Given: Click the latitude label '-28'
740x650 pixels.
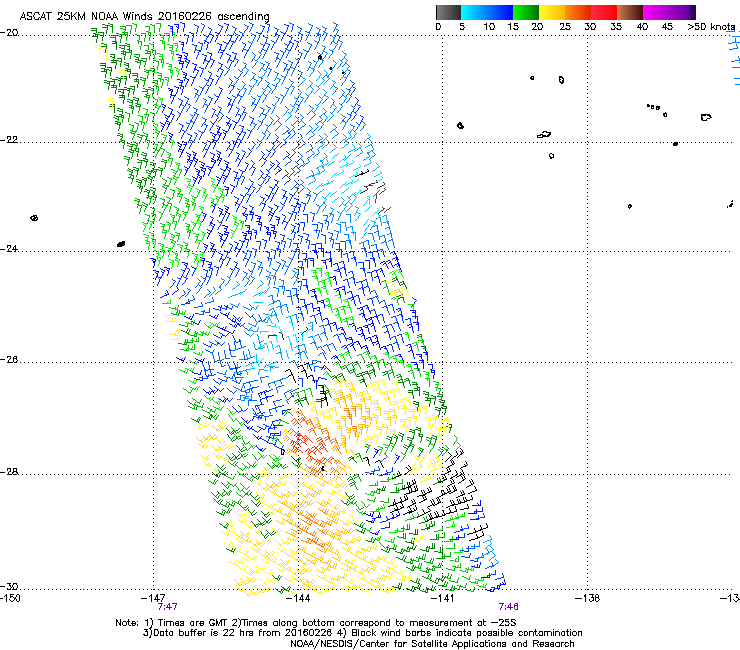Looking at the screenshot, I should (x=9, y=472).
